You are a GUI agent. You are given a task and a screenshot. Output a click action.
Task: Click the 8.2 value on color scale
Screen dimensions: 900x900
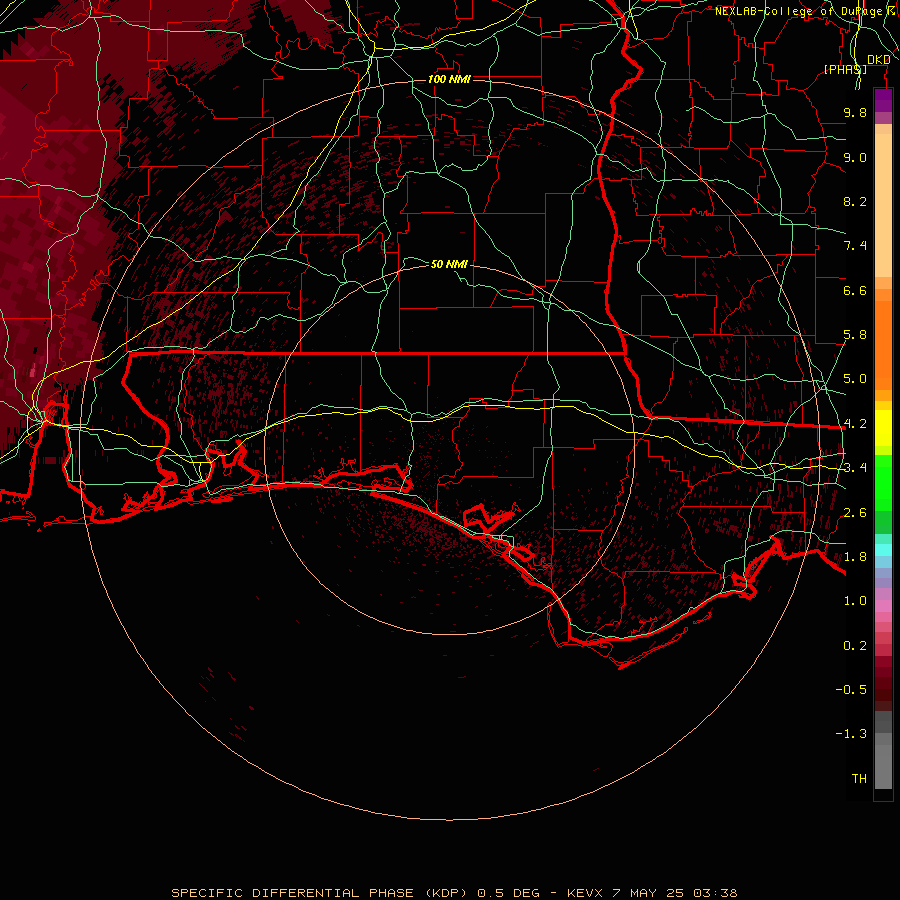855,201
